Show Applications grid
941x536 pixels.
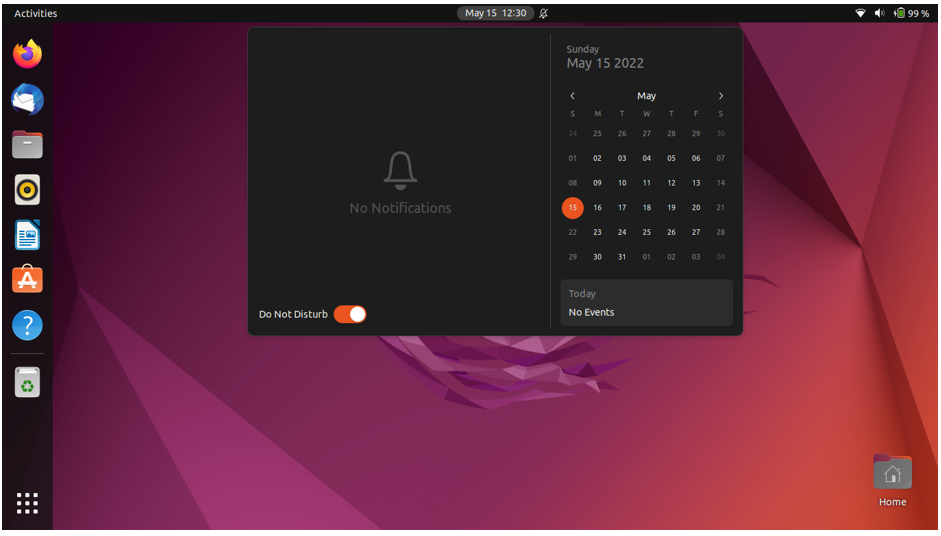(28, 503)
